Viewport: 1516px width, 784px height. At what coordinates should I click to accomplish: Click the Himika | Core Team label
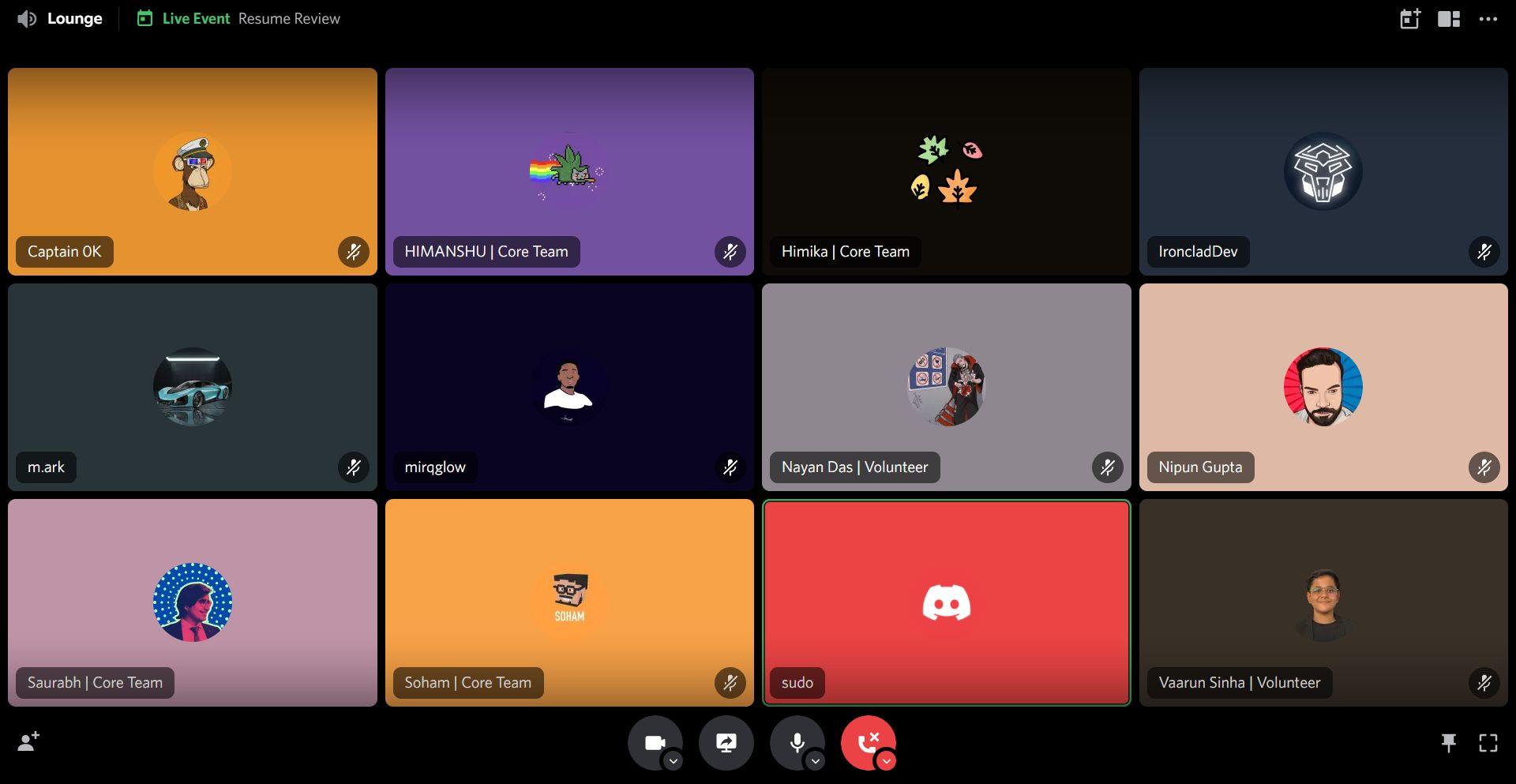coord(846,252)
